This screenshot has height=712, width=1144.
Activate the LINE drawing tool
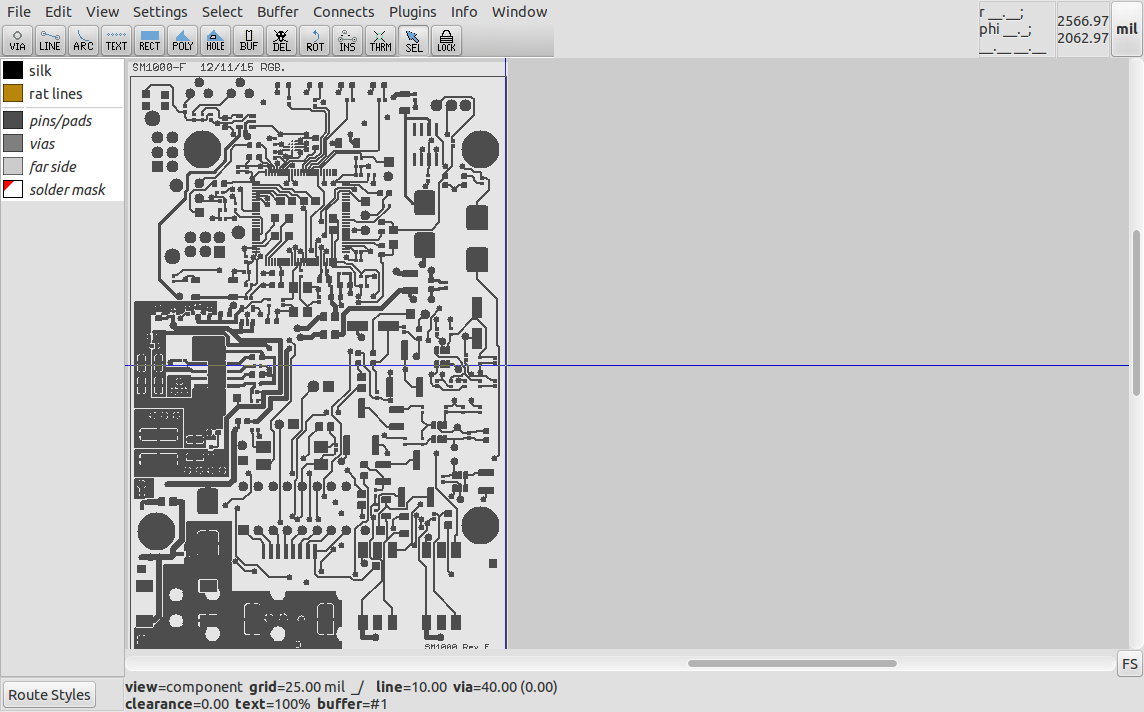[x=50, y=40]
